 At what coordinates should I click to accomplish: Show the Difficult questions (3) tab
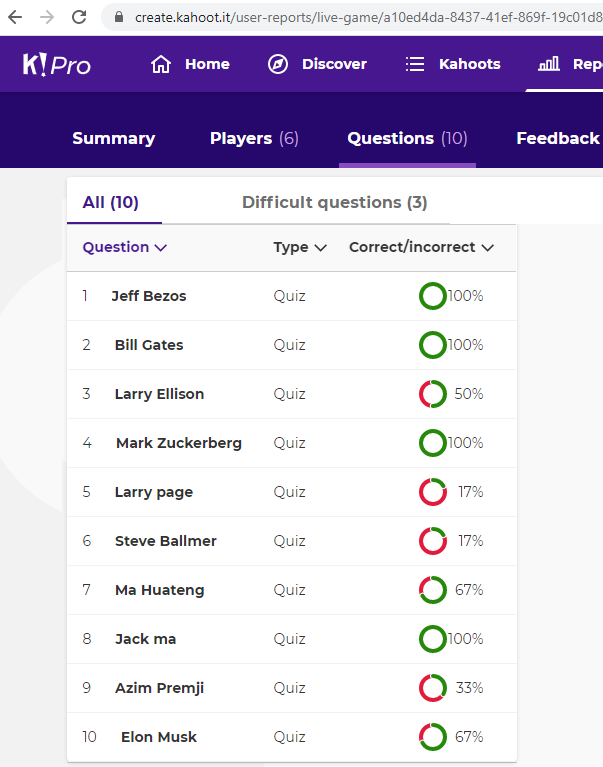point(334,202)
